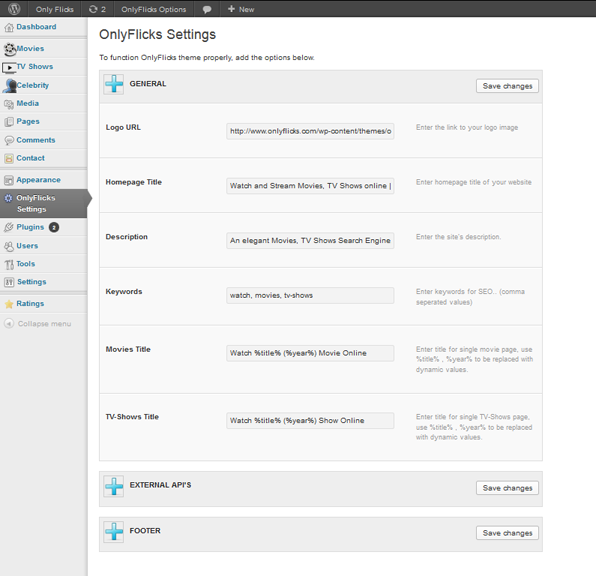This screenshot has width=596, height=576.
Task: Click the Celebrity person icon
Action: point(10,86)
